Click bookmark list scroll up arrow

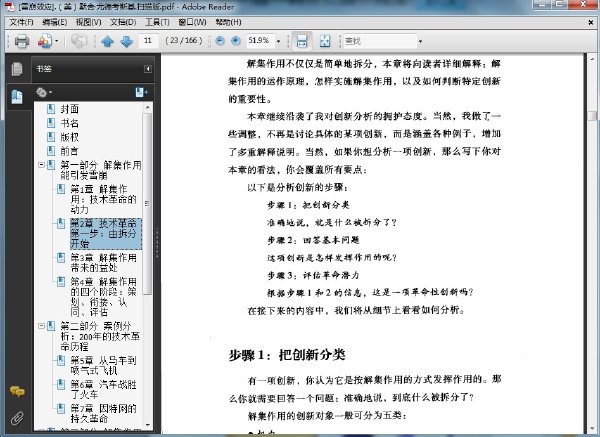(x=148, y=108)
